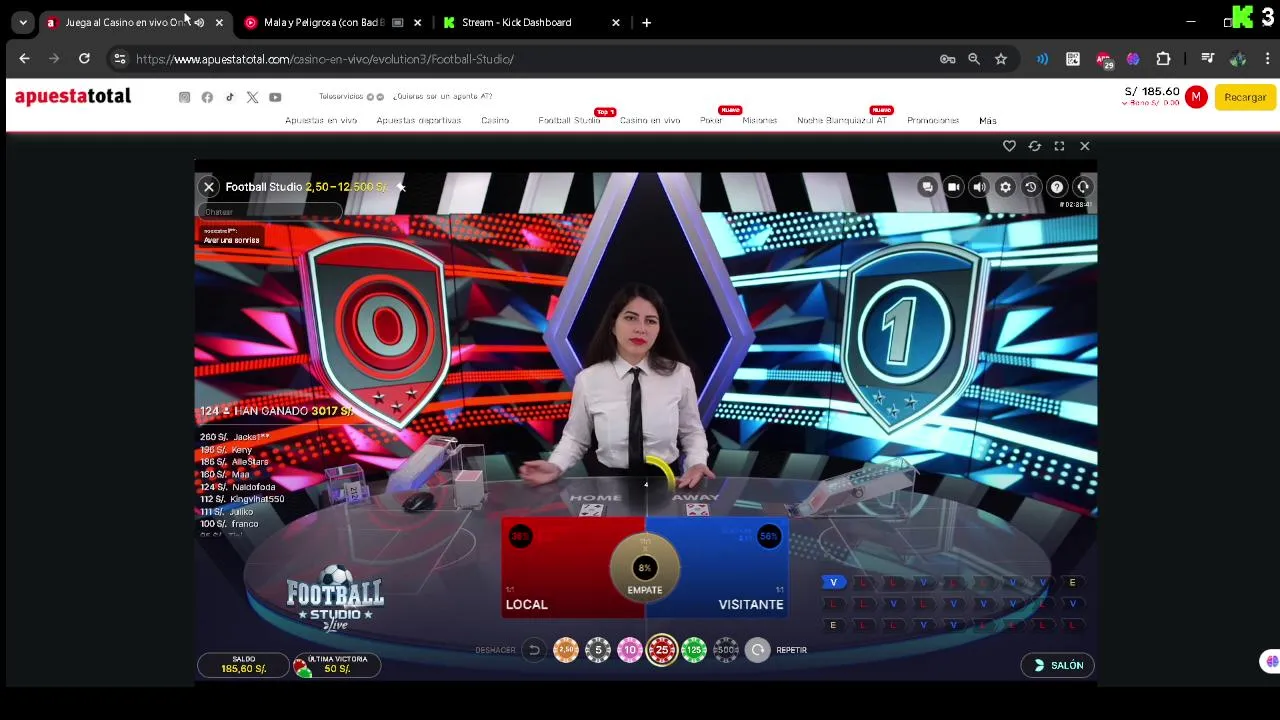Go to SALÓN lobby button
Screen dimensions: 1280x720
click(1058, 665)
